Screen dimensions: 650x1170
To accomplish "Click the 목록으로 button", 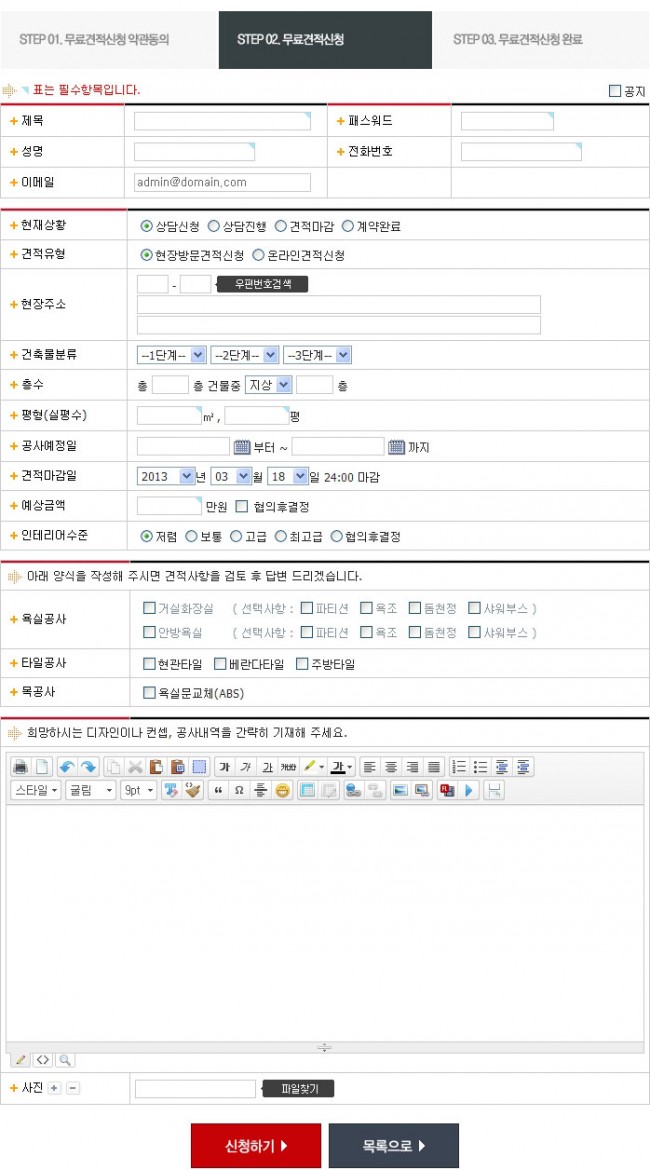I will [394, 1145].
